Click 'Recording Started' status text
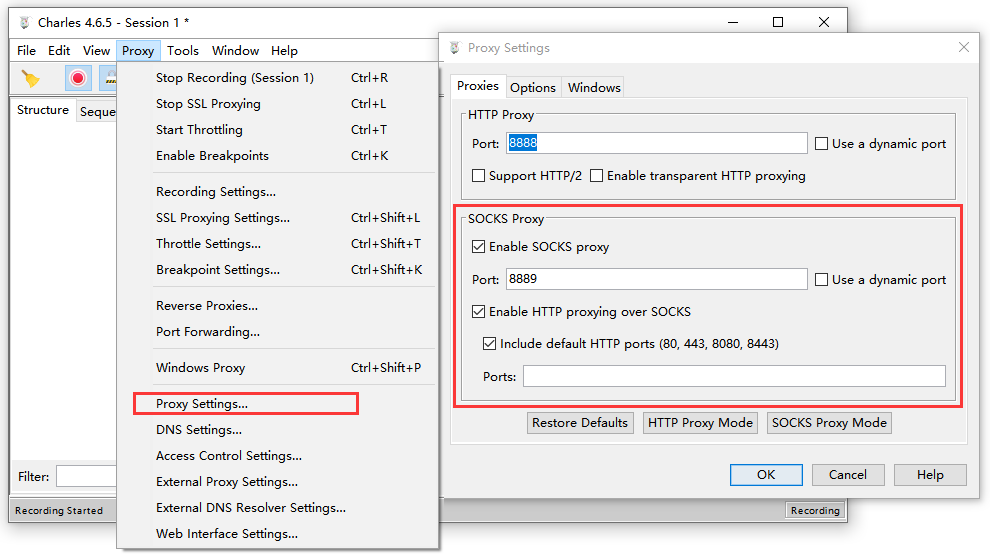Image resolution: width=990 pixels, height=555 pixels. click(59, 510)
